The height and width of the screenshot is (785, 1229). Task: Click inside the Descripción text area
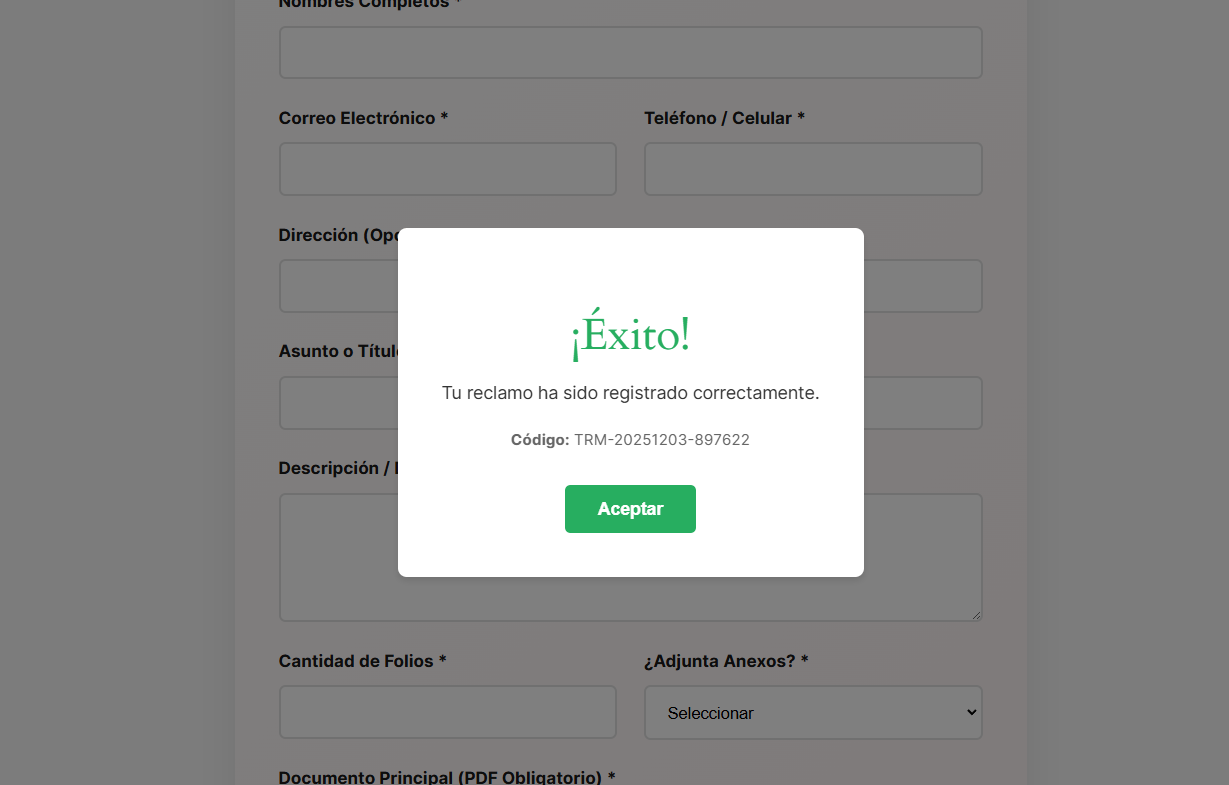(338, 557)
